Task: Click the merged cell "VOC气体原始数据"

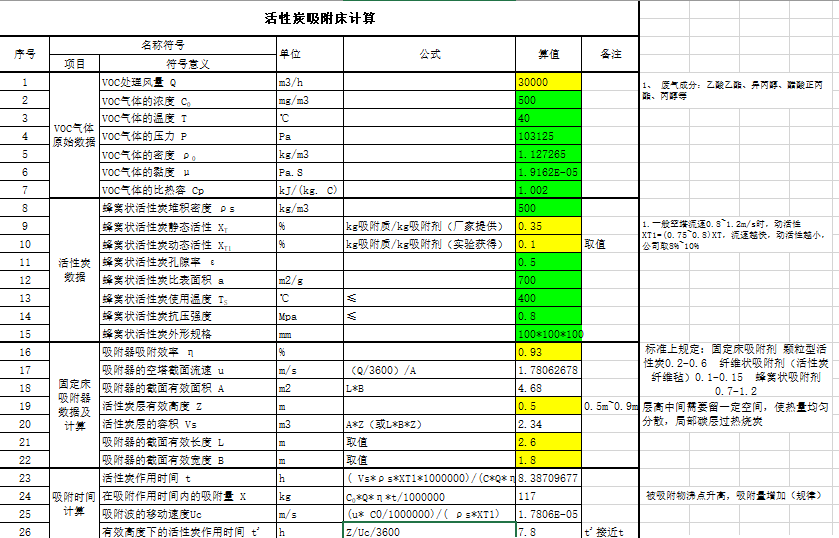Action: tap(74, 135)
